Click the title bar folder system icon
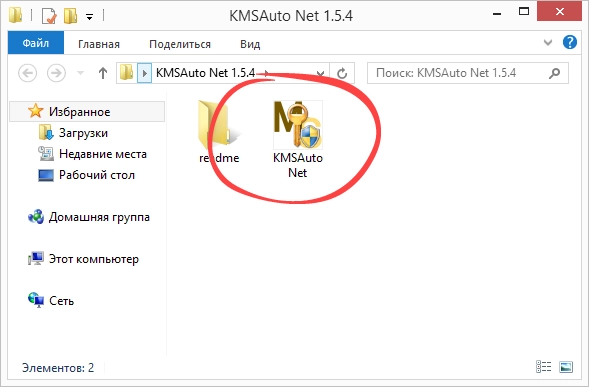 pos(15,15)
